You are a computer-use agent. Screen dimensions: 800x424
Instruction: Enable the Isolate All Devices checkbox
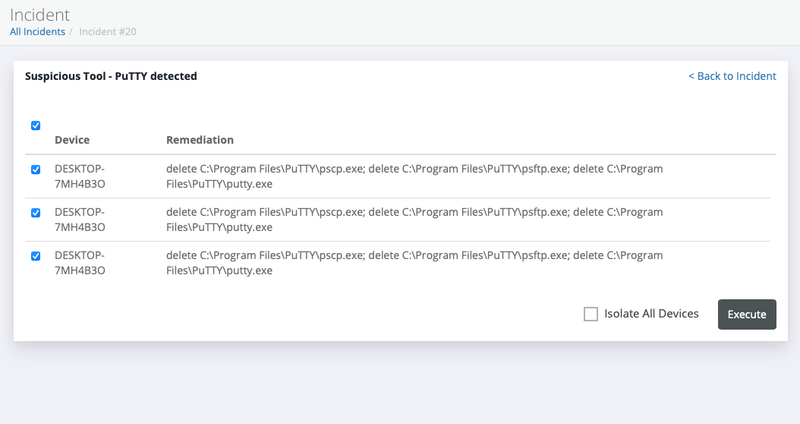pyautogui.click(x=591, y=314)
